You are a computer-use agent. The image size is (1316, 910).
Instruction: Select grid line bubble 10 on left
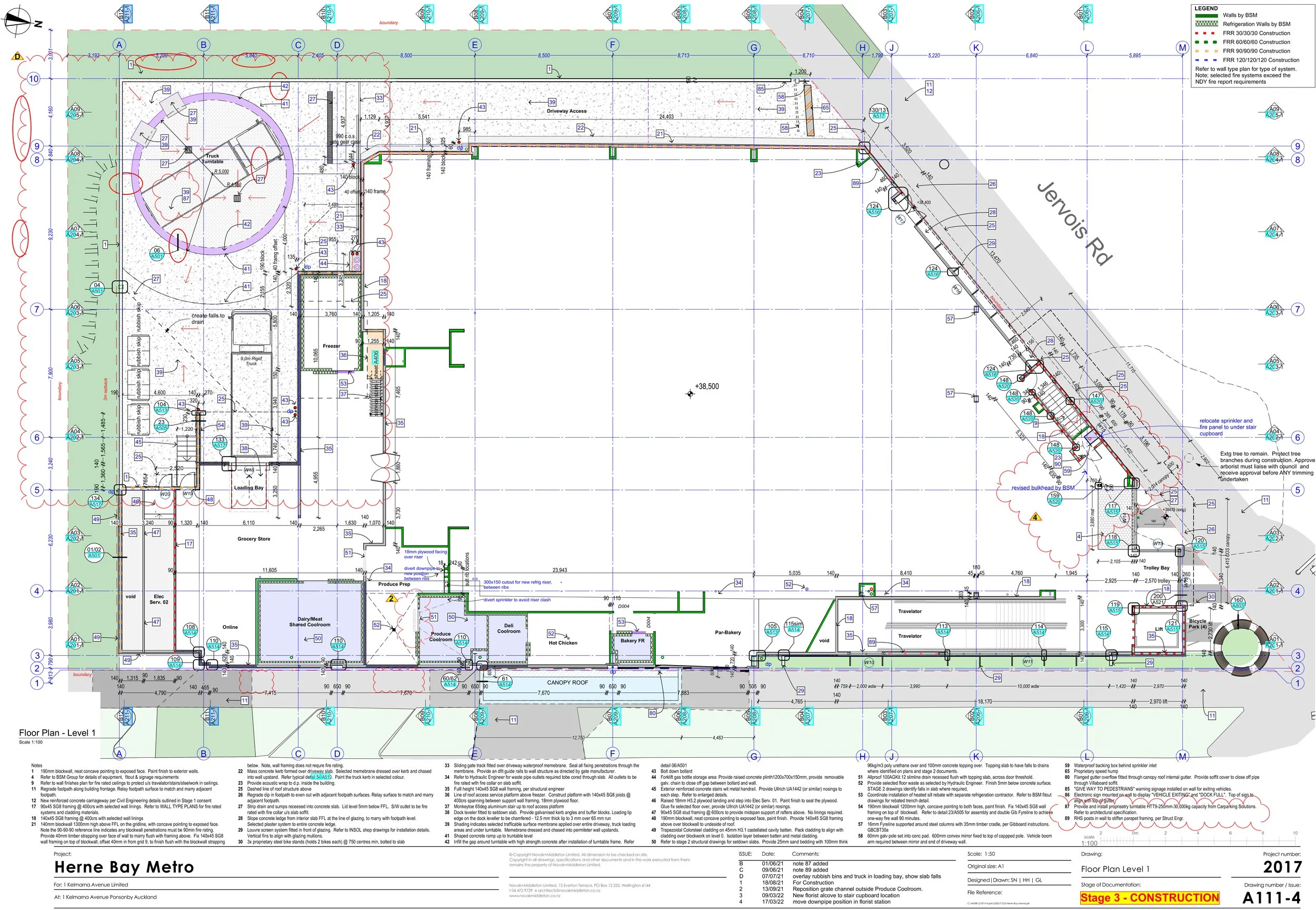point(34,78)
